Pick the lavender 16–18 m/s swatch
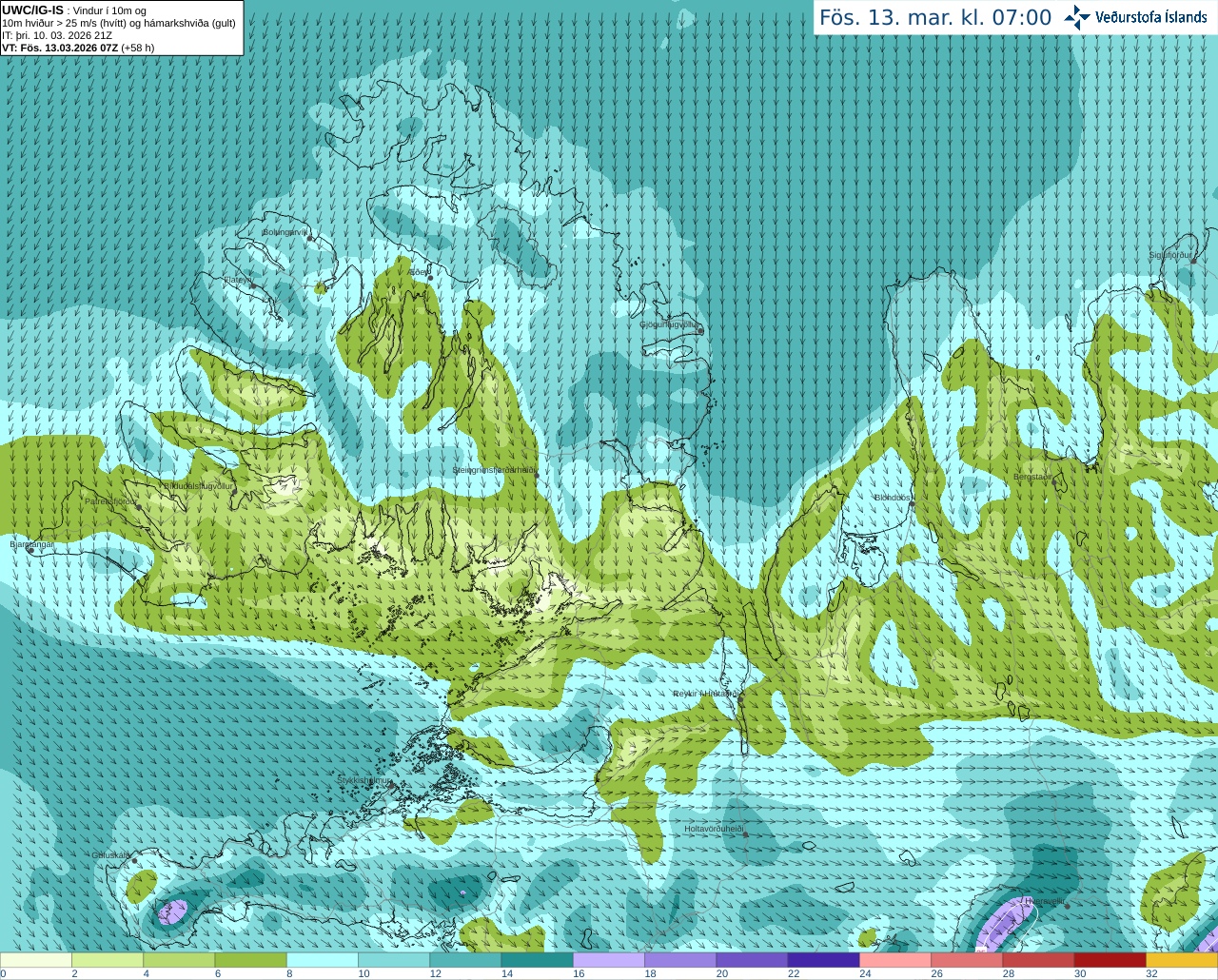This screenshot has height=980, width=1218. point(609,960)
